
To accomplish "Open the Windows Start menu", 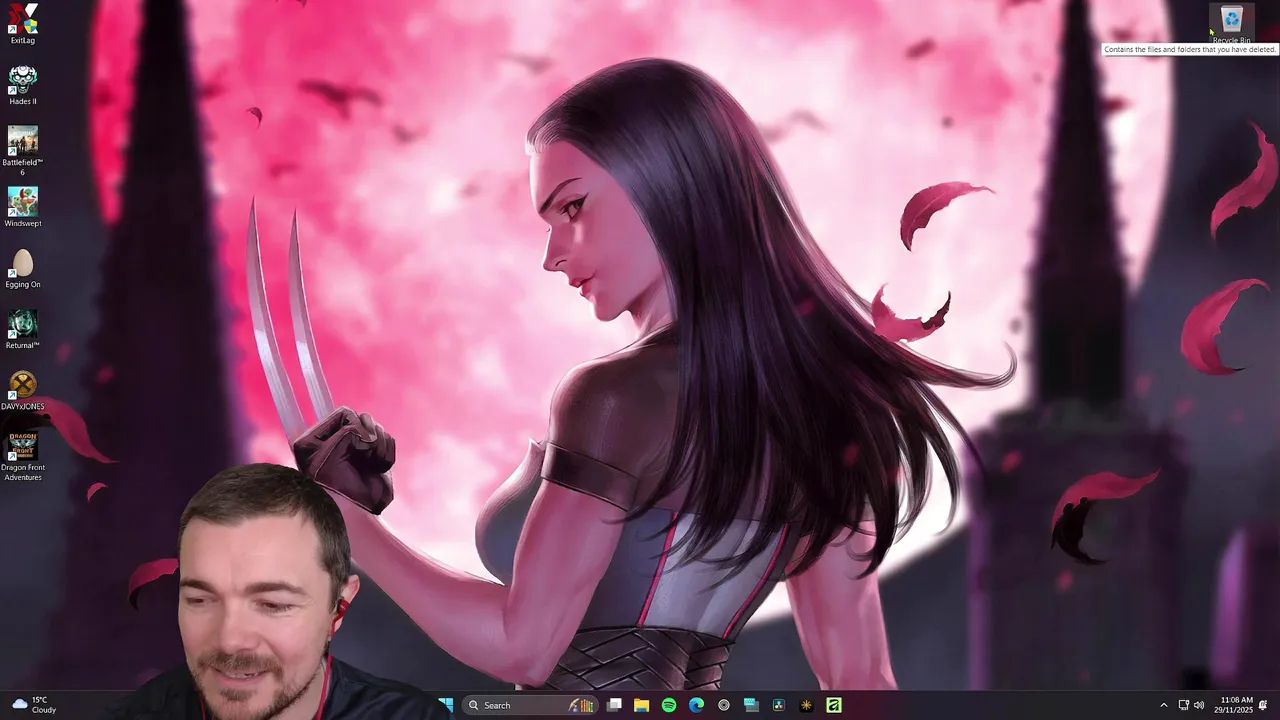I will tap(446, 705).
